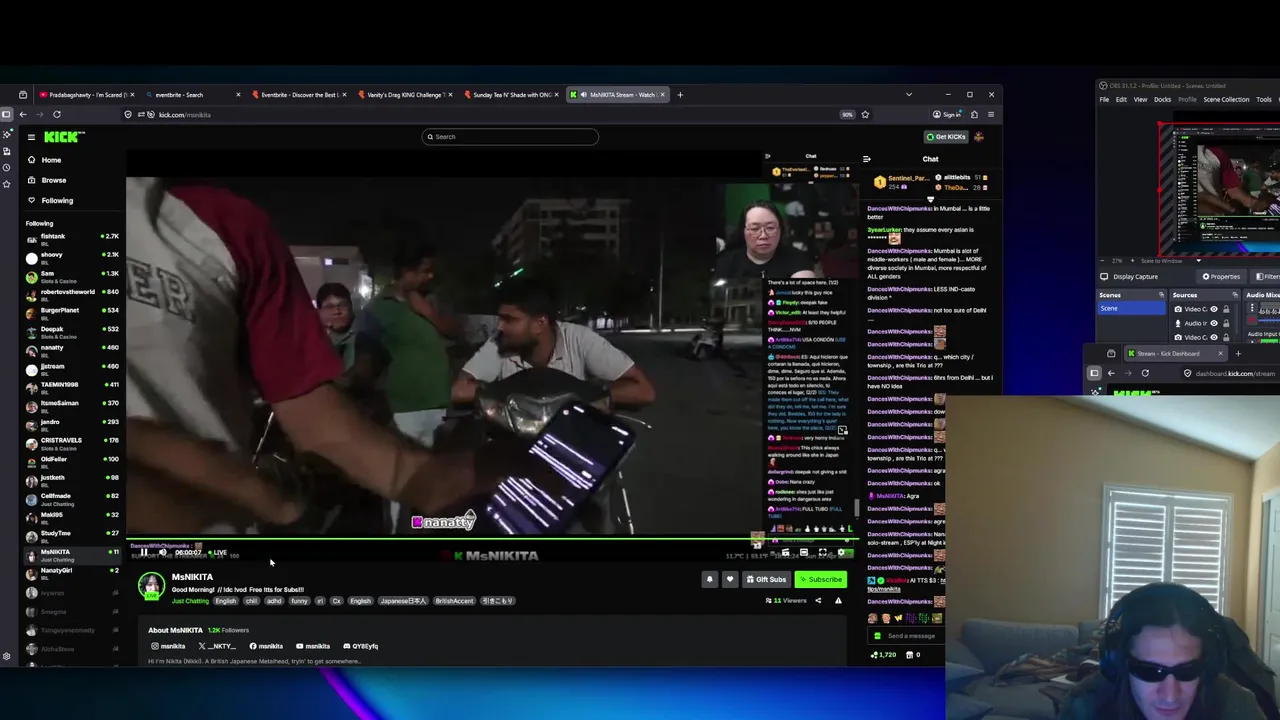Open BurgerPlanet channel in sidebar

pyautogui.click(x=72, y=312)
